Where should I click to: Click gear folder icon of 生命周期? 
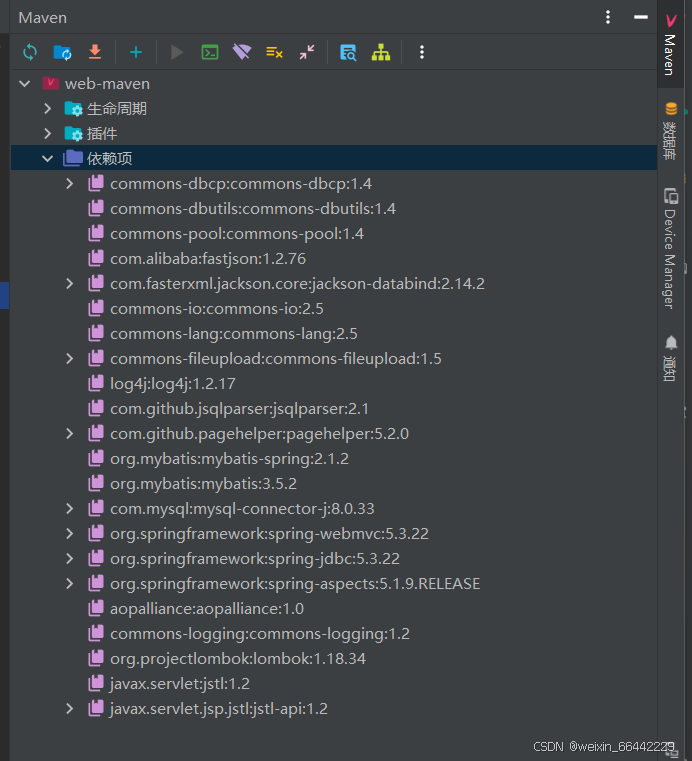click(73, 109)
